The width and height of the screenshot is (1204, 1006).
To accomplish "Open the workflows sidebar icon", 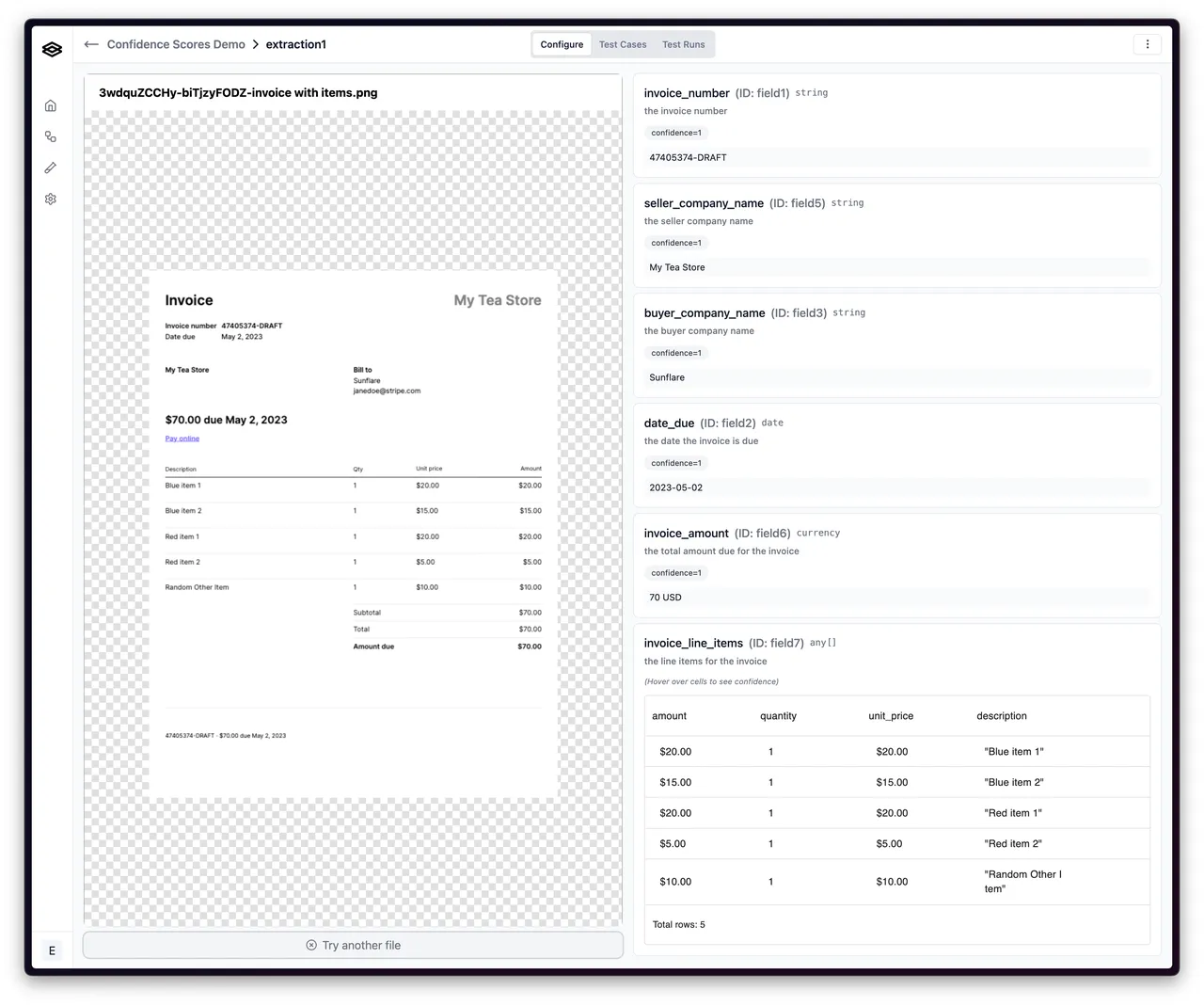I will (x=51, y=136).
